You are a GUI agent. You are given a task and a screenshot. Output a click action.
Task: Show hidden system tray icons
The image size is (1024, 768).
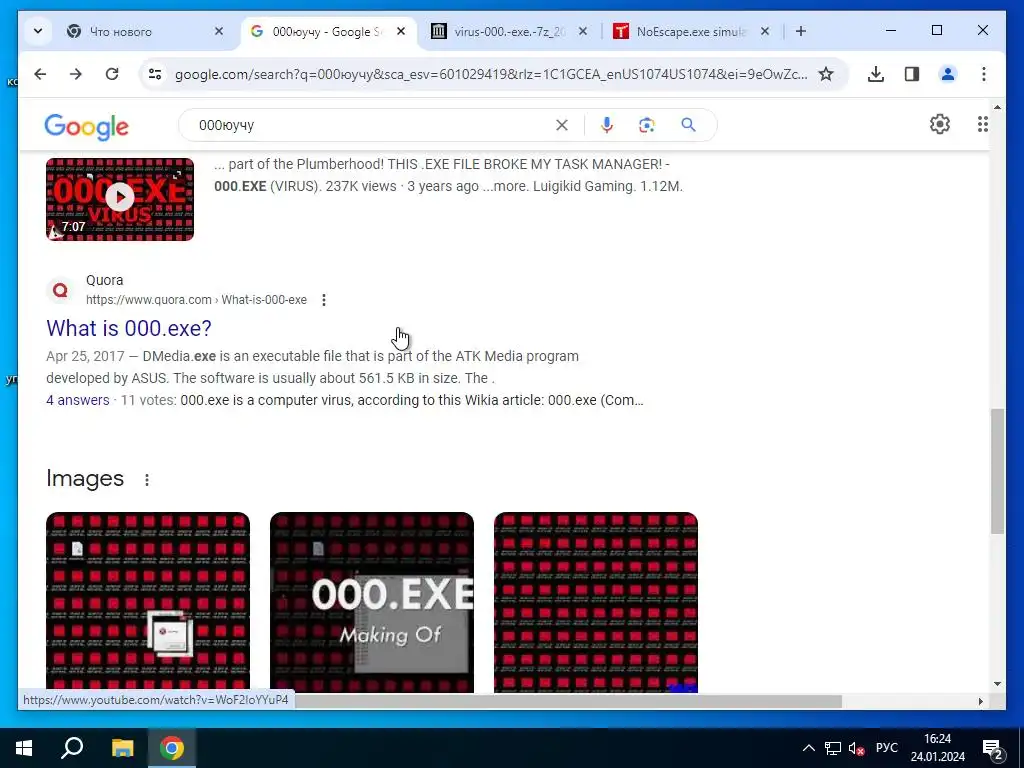(808, 748)
